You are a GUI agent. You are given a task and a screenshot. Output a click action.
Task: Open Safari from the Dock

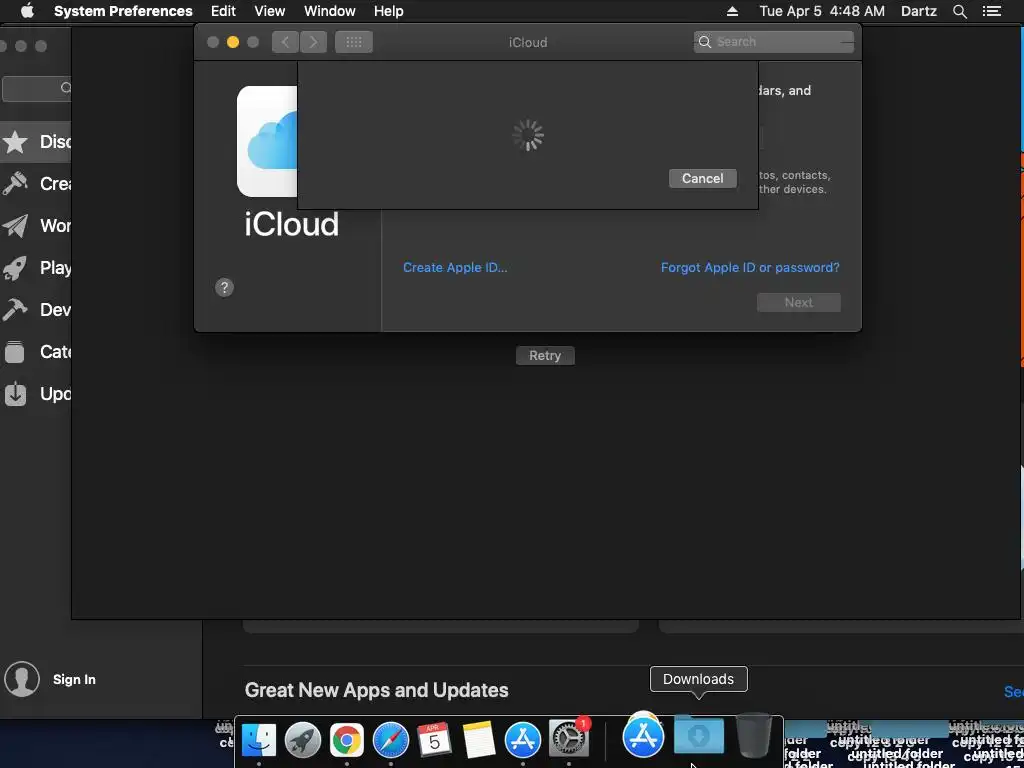[391, 739]
